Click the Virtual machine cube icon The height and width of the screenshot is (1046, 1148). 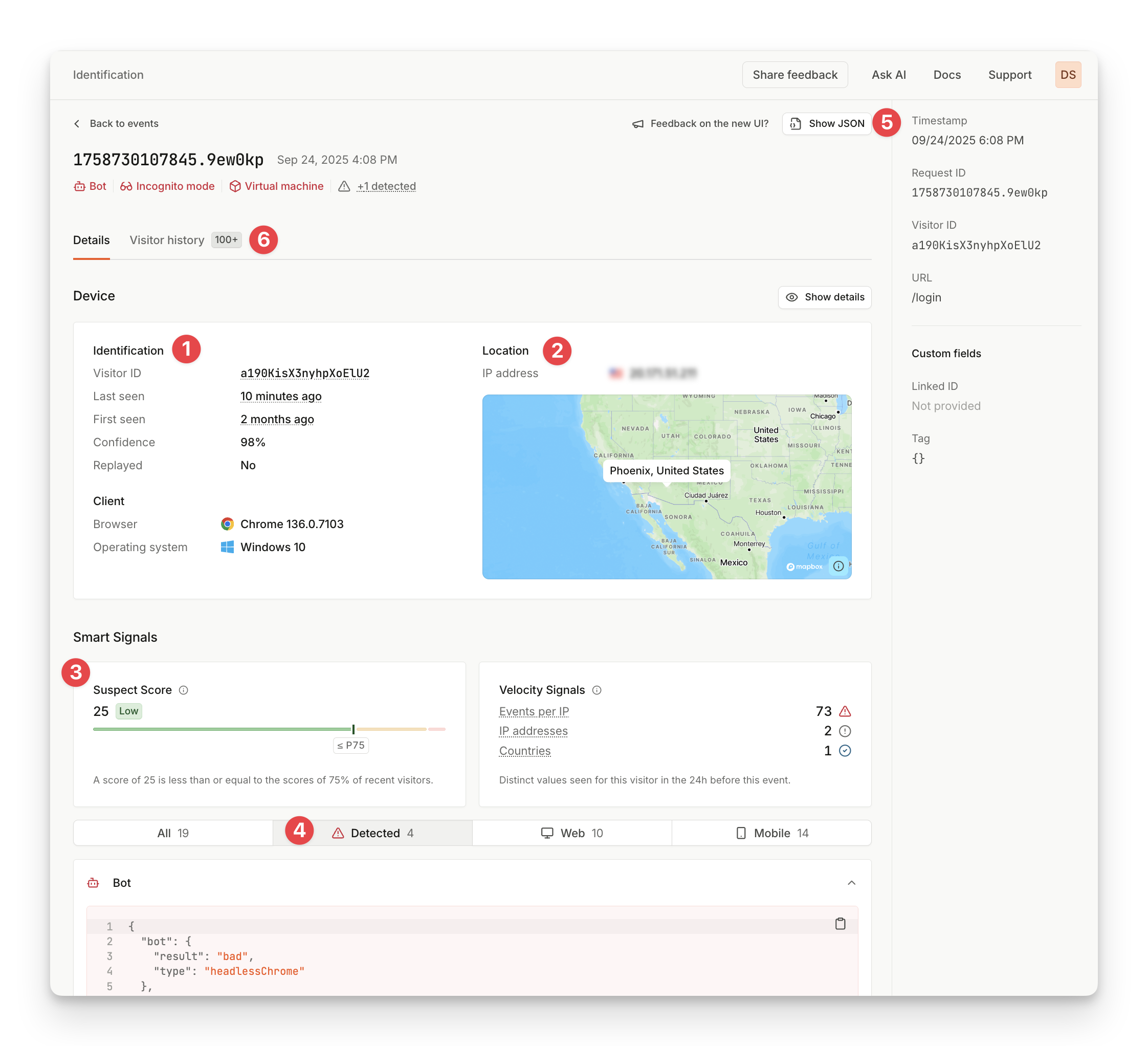[x=235, y=186]
